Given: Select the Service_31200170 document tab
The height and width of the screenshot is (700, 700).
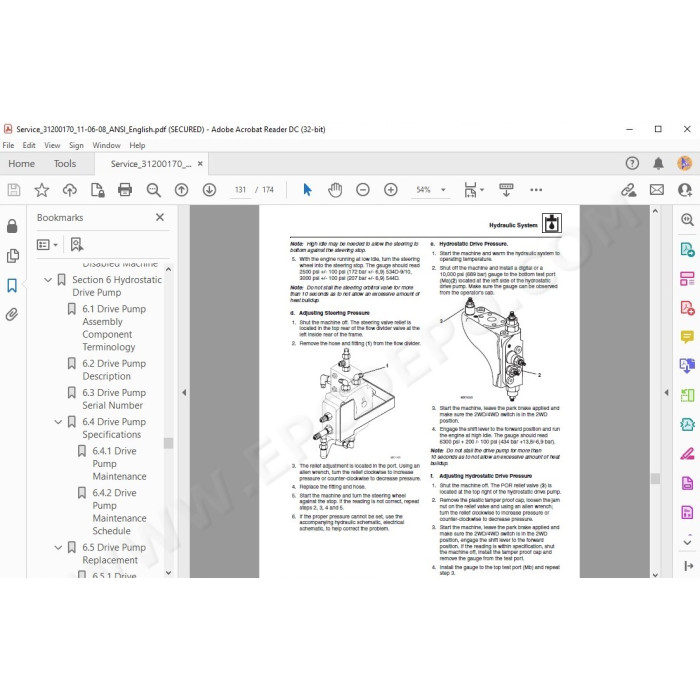Looking at the screenshot, I should coord(151,164).
